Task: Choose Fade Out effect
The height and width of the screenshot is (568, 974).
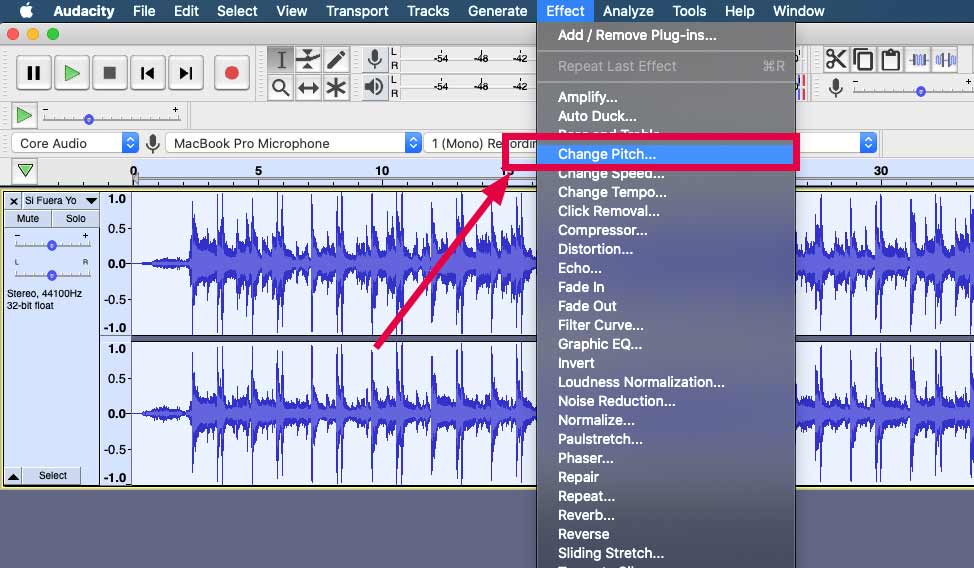Action: point(666,306)
